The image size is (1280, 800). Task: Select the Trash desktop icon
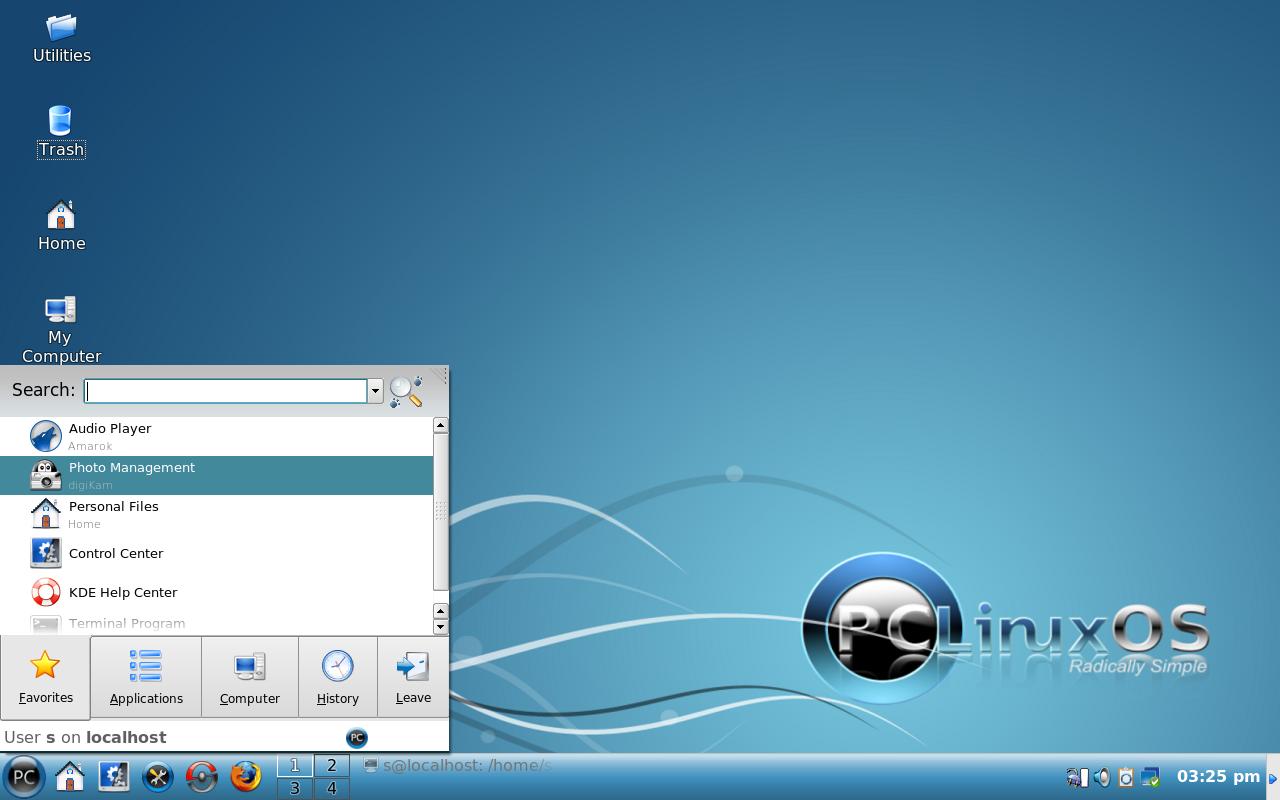pos(61,132)
